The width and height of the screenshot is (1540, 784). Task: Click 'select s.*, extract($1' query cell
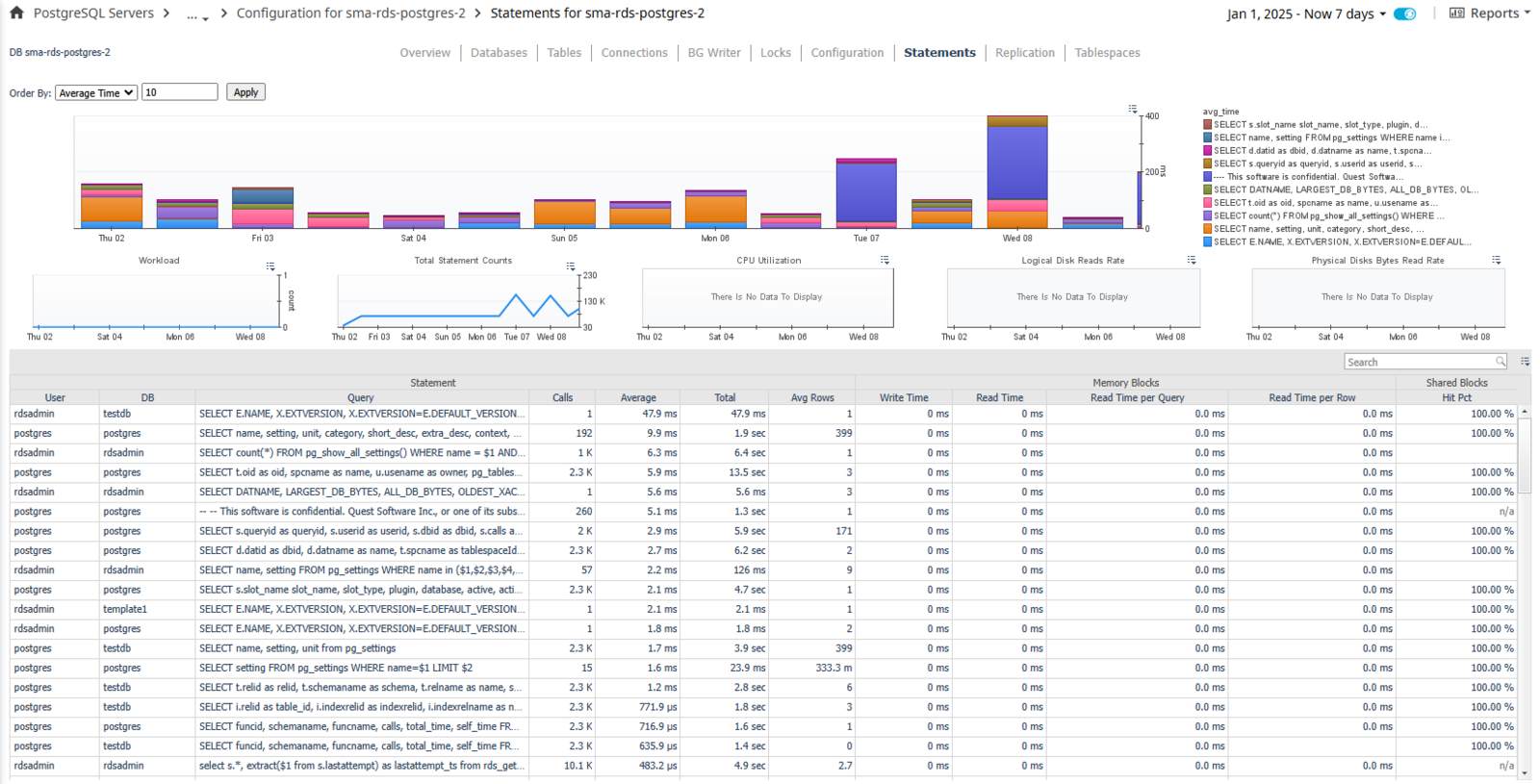pos(361,766)
